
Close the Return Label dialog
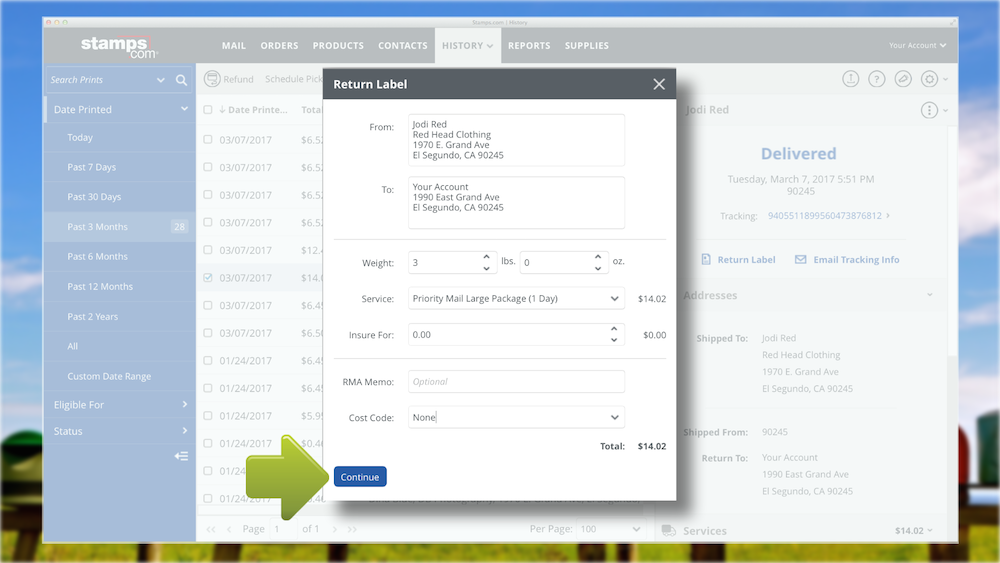point(659,85)
